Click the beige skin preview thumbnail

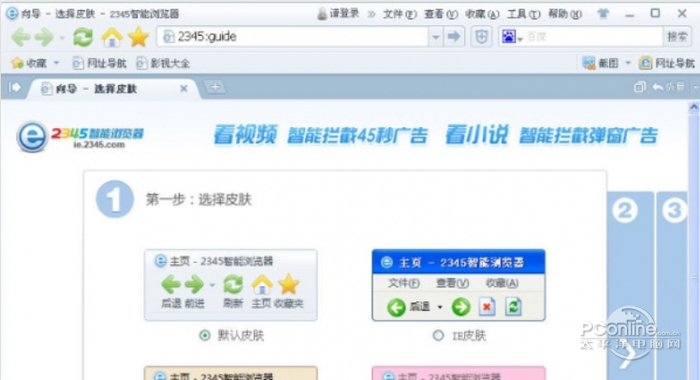click(231, 373)
